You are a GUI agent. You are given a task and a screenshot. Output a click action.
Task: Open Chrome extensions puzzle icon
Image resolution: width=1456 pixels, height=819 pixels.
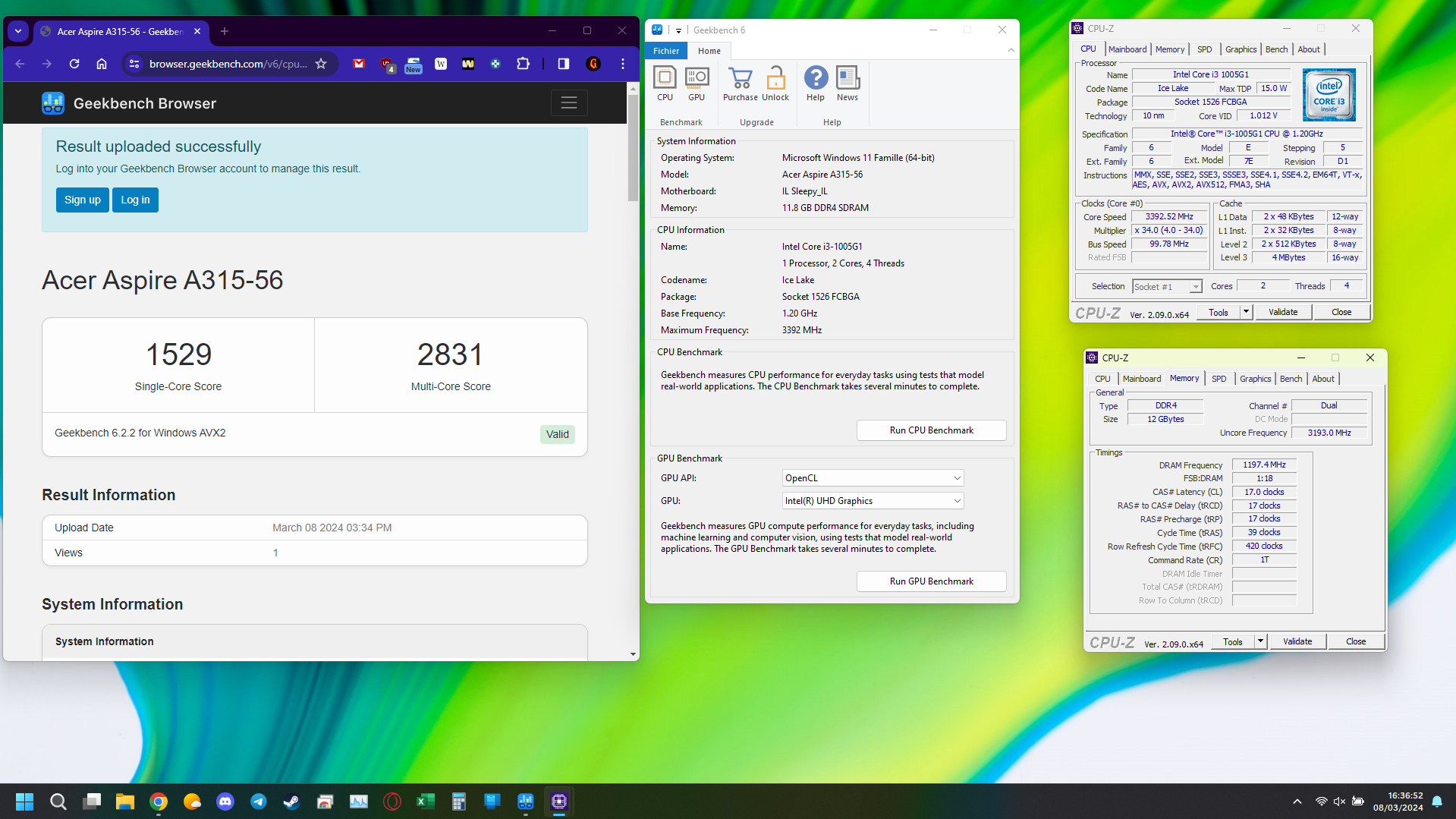click(523, 64)
